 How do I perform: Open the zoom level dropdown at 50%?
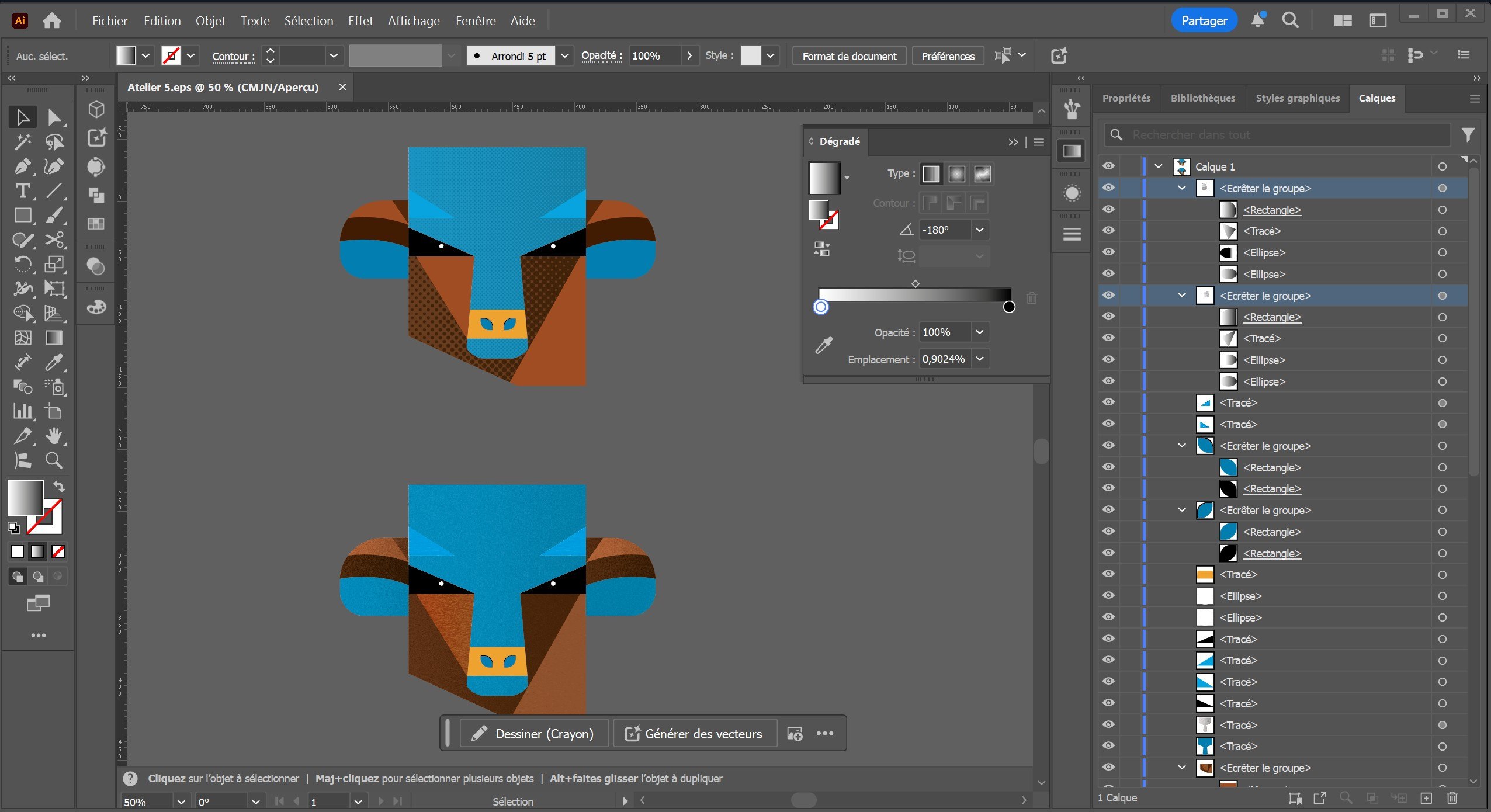[x=181, y=802]
